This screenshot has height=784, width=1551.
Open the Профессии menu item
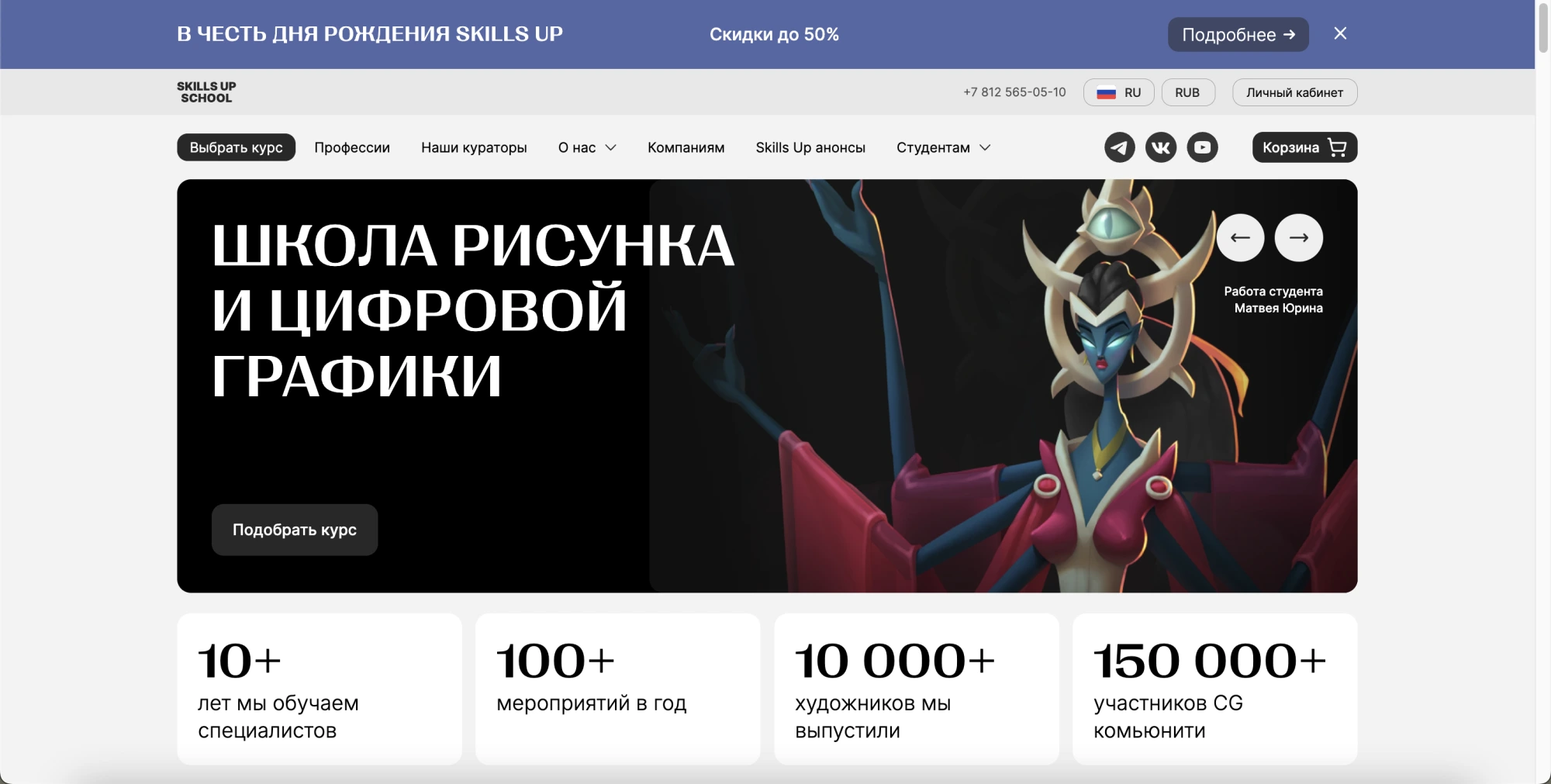(352, 147)
